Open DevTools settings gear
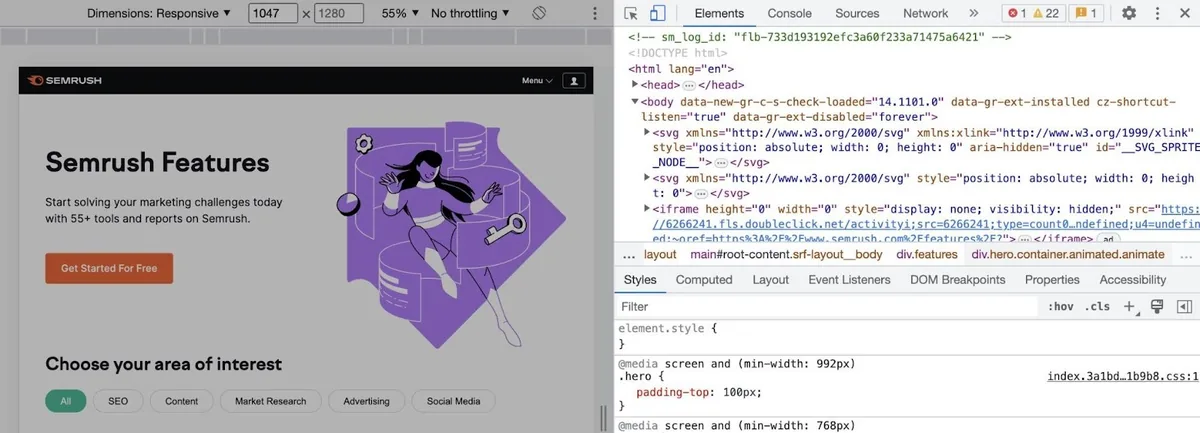The width and height of the screenshot is (1200, 433). pos(1129,13)
